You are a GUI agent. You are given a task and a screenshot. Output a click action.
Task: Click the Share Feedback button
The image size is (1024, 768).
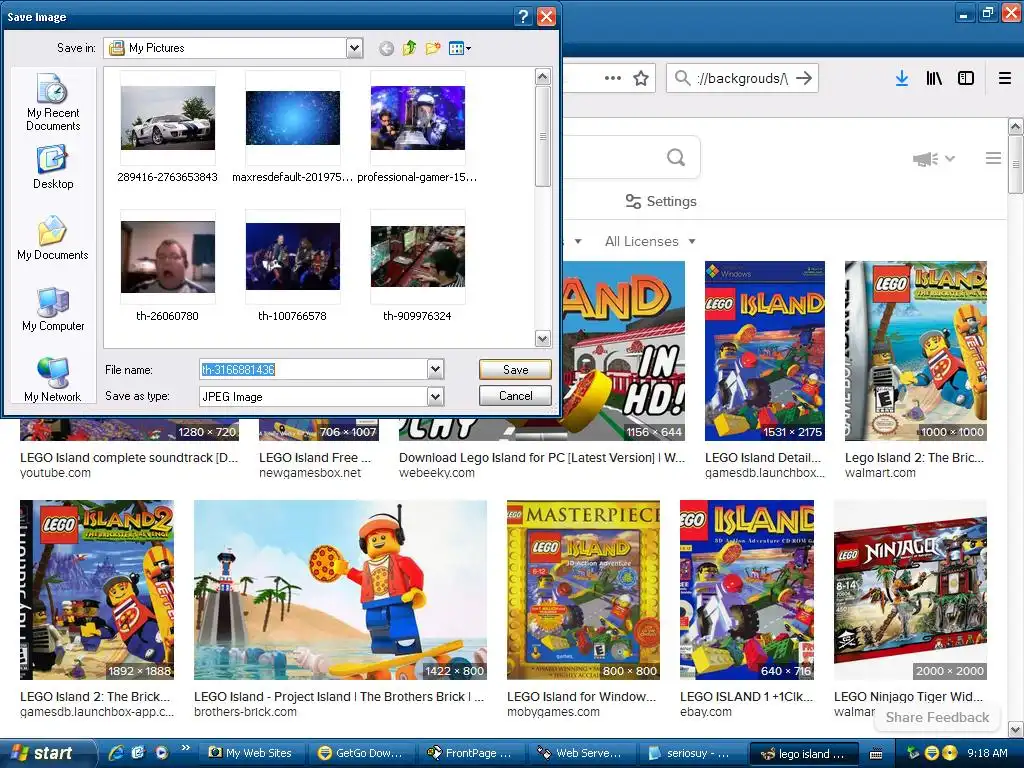pos(937,717)
